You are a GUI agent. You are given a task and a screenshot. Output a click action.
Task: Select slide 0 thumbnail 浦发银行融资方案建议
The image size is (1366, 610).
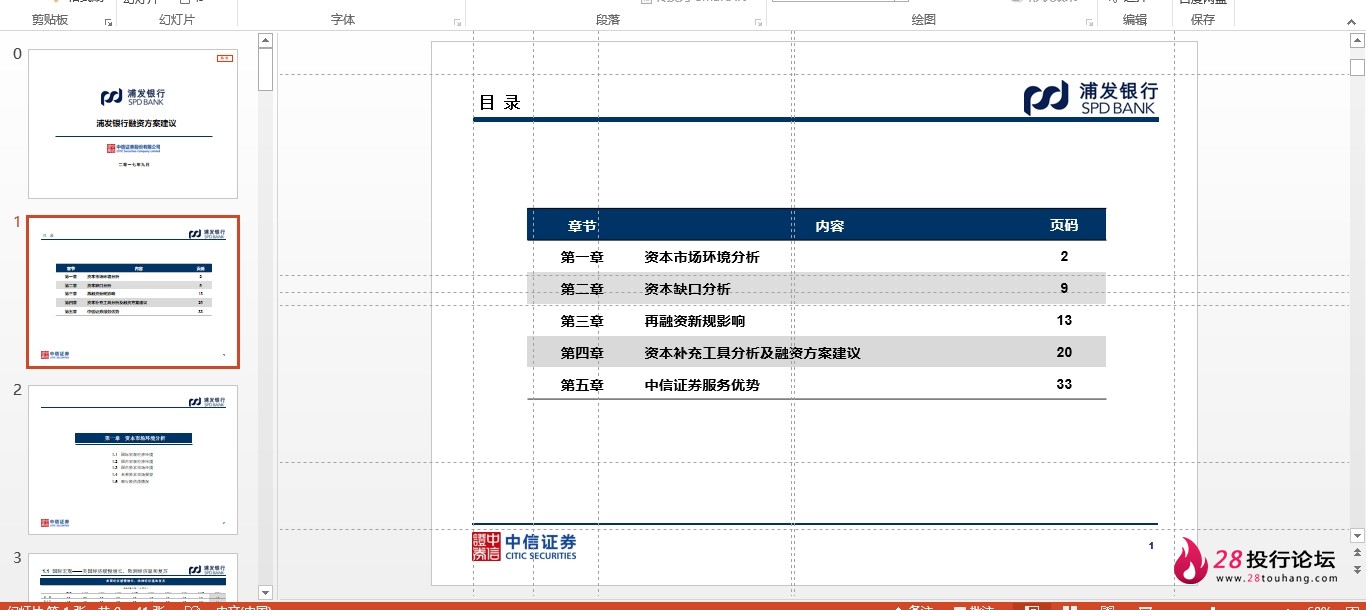pyautogui.click(x=133, y=124)
